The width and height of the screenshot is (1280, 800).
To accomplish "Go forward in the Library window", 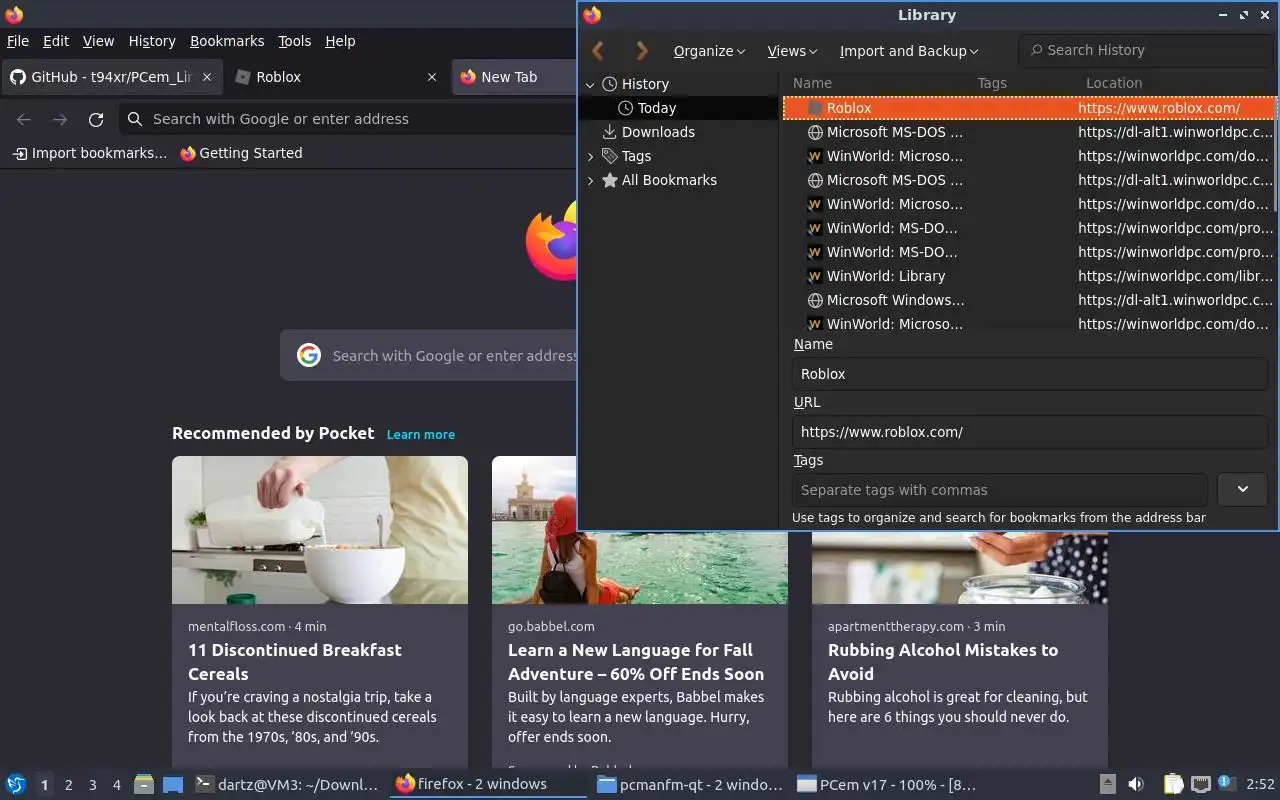I will point(642,50).
